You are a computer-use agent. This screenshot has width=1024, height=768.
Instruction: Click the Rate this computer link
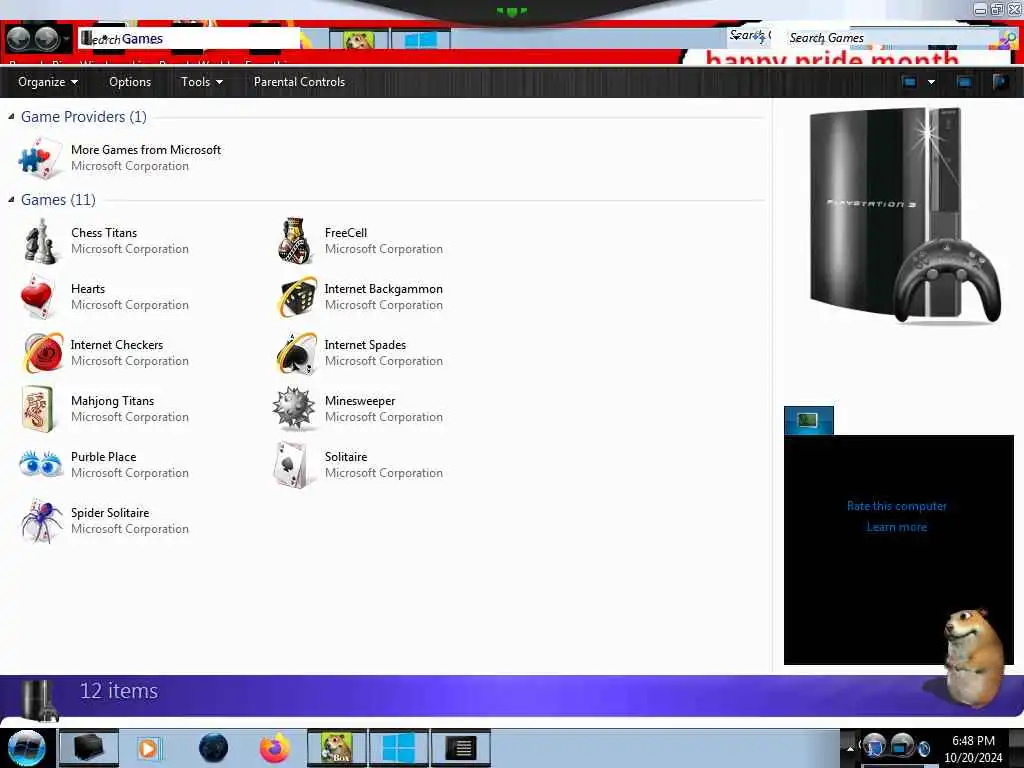(897, 506)
